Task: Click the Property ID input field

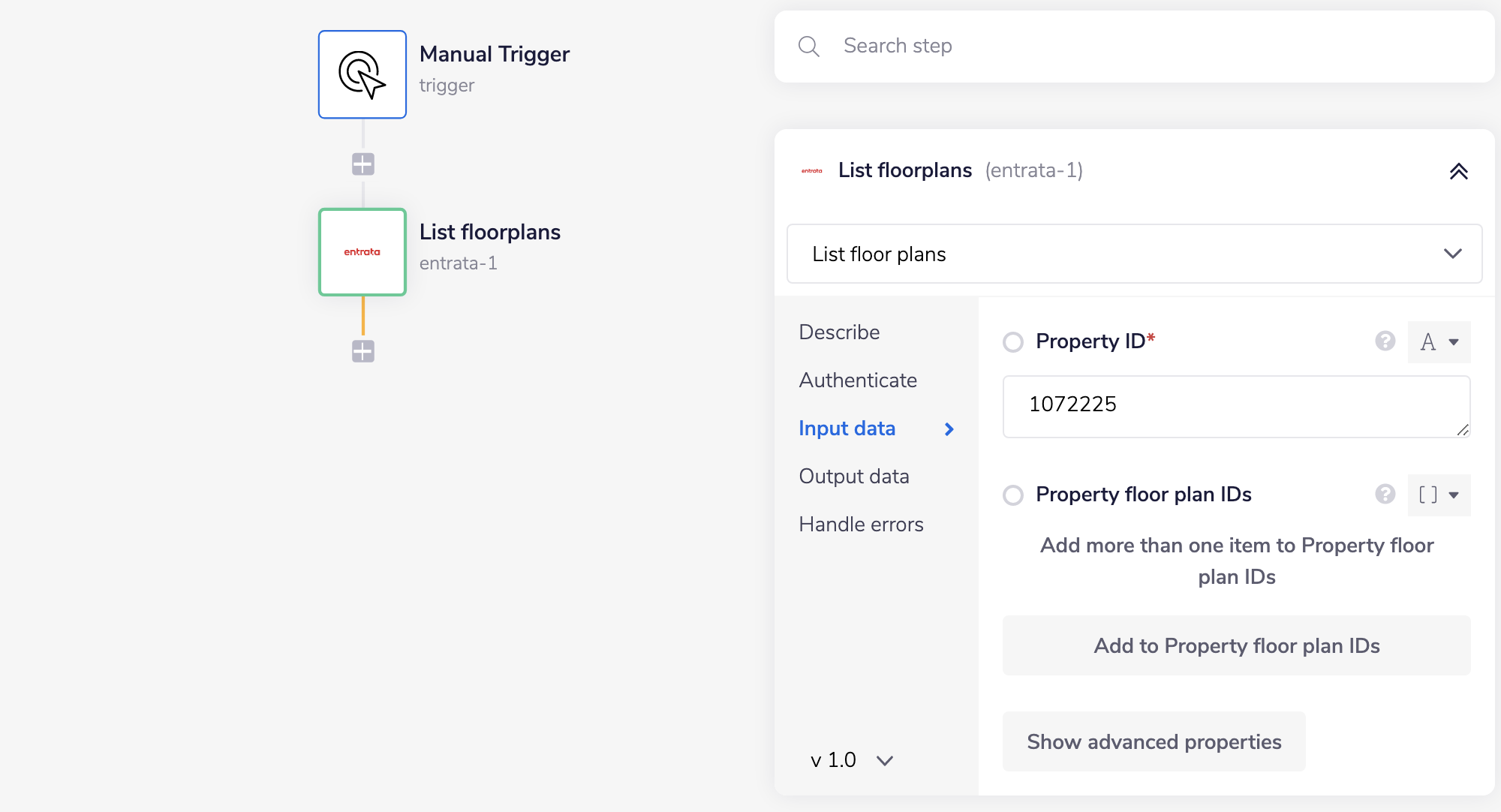Action: 1235,406
